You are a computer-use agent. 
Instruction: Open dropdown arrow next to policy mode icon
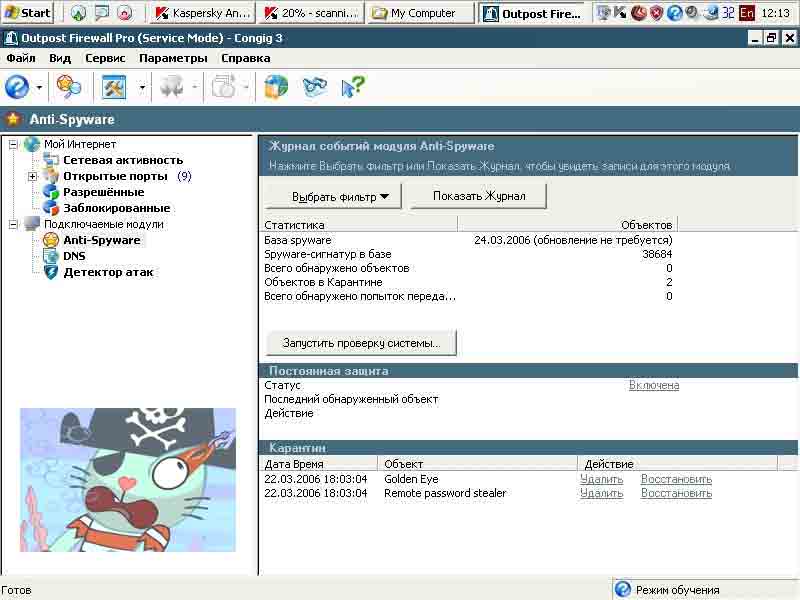(39, 88)
